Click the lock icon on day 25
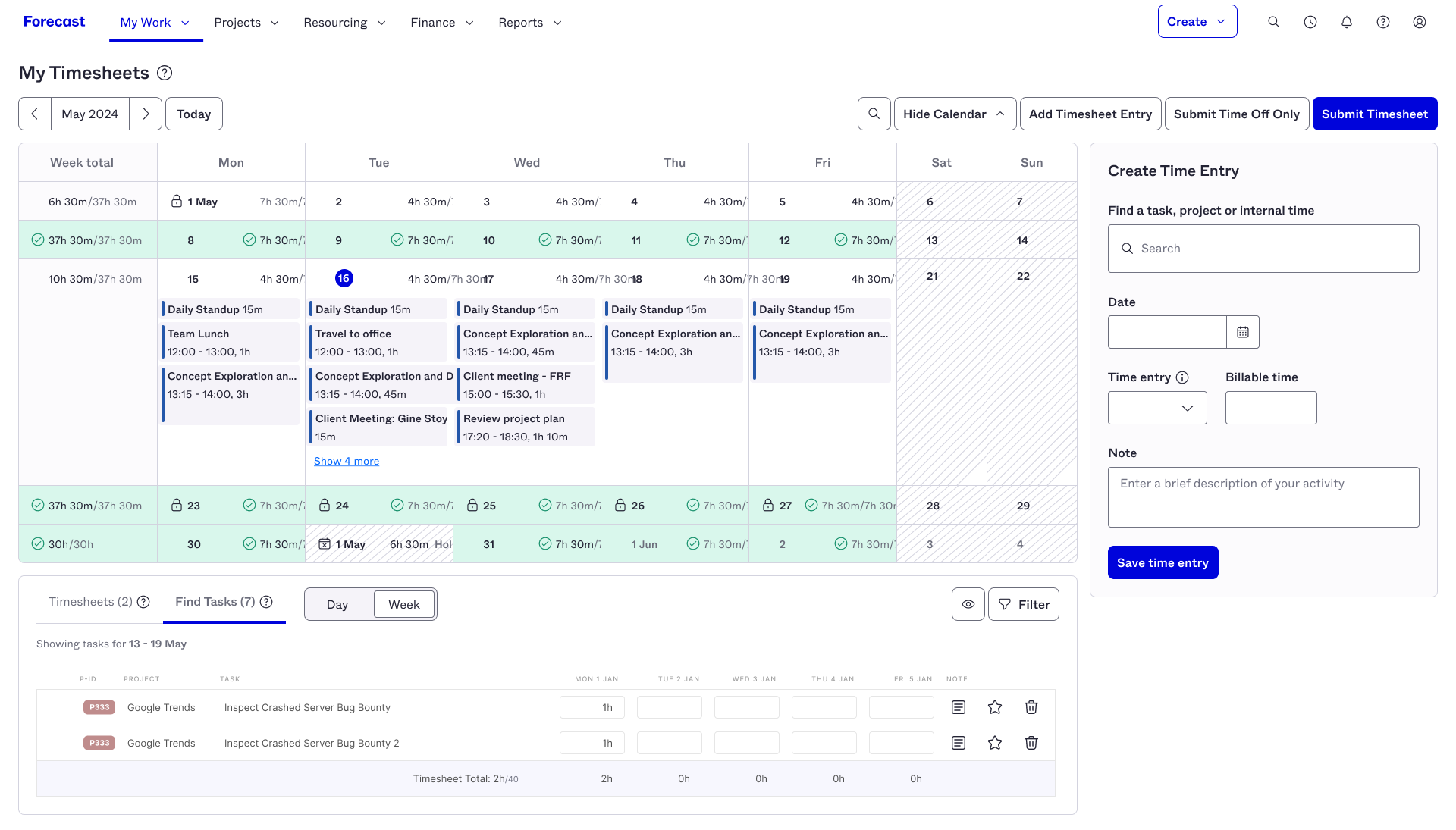This screenshot has height=830, width=1456. [x=472, y=506]
